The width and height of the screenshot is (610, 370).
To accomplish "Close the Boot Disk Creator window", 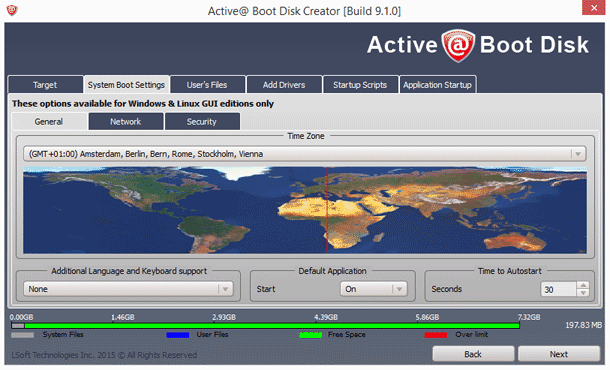I will coord(593,8).
